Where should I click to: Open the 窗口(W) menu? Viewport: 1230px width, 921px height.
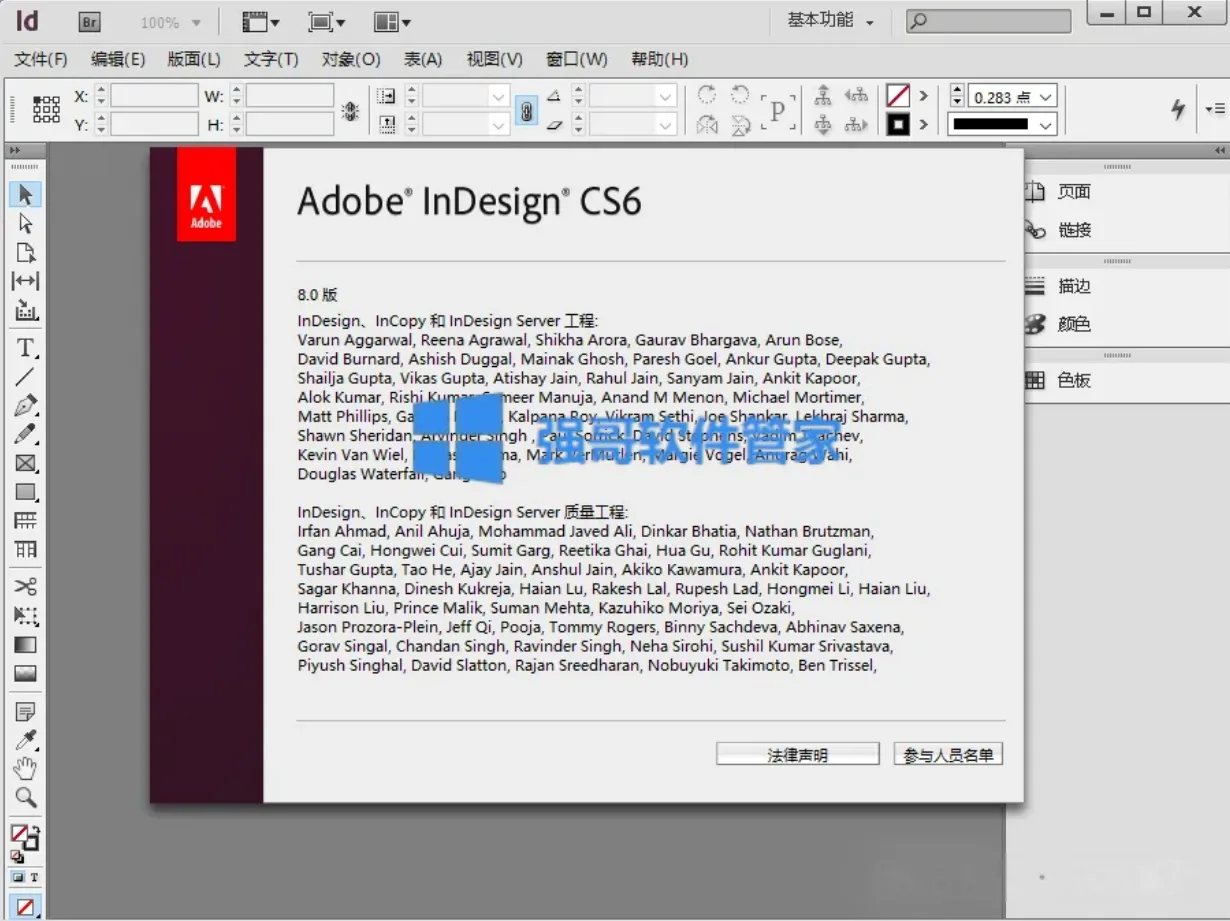(x=577, y=59)
